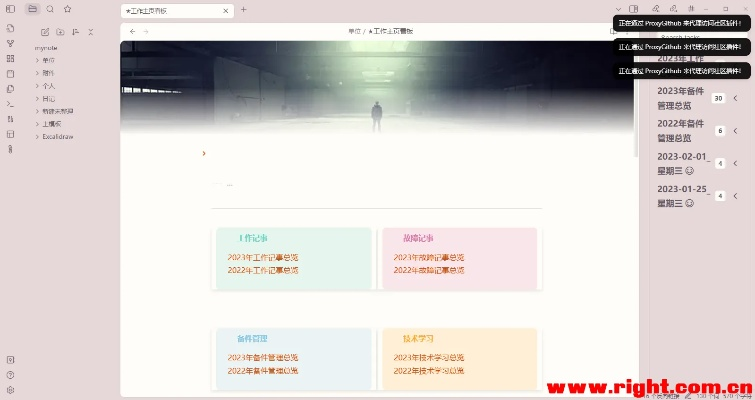Screen dimensions: 755x400
Task: Open command palette terminal ribbon icon
Action: tap(10, 104)
